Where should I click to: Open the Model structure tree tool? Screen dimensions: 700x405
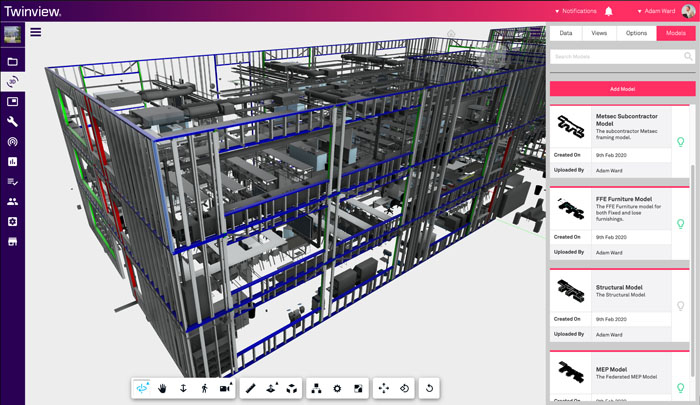pos(317,388)
